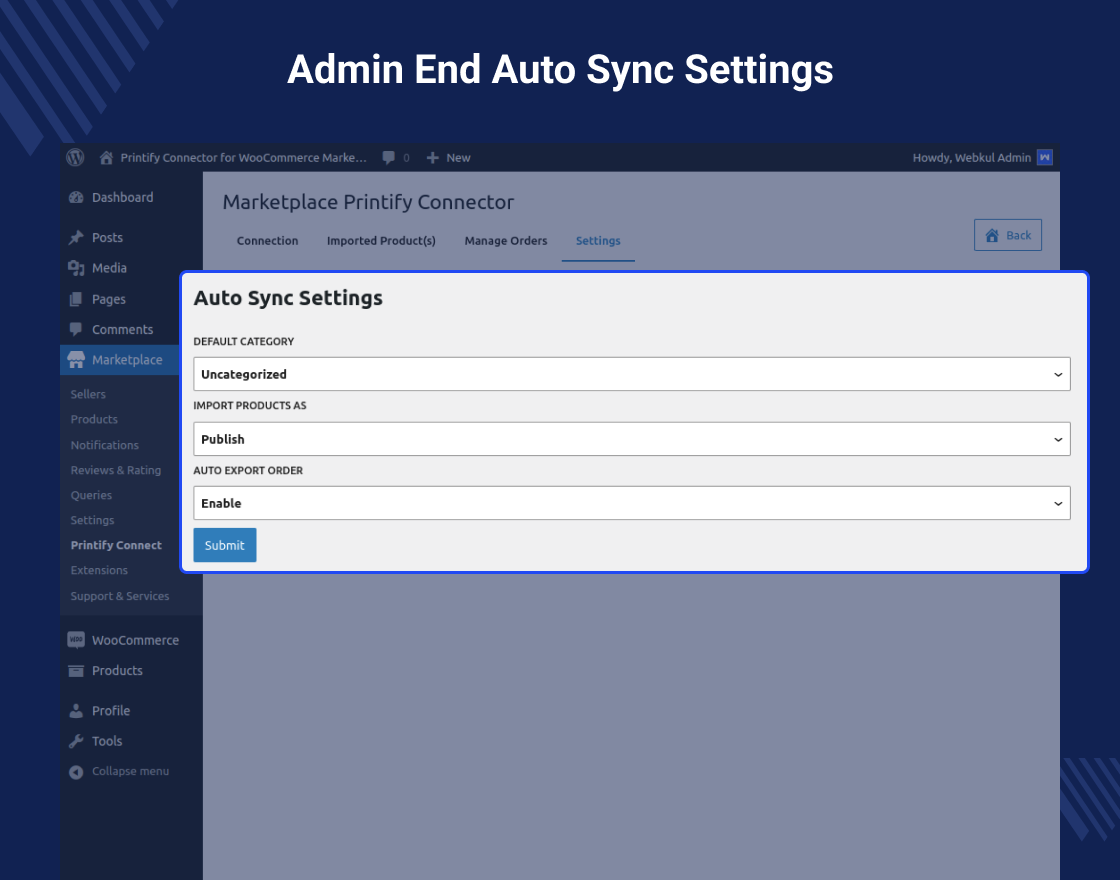The height and width of the screenshot is (880, 1120).
Task: Open the WooCommerce menu label
Action: [135, 640]
